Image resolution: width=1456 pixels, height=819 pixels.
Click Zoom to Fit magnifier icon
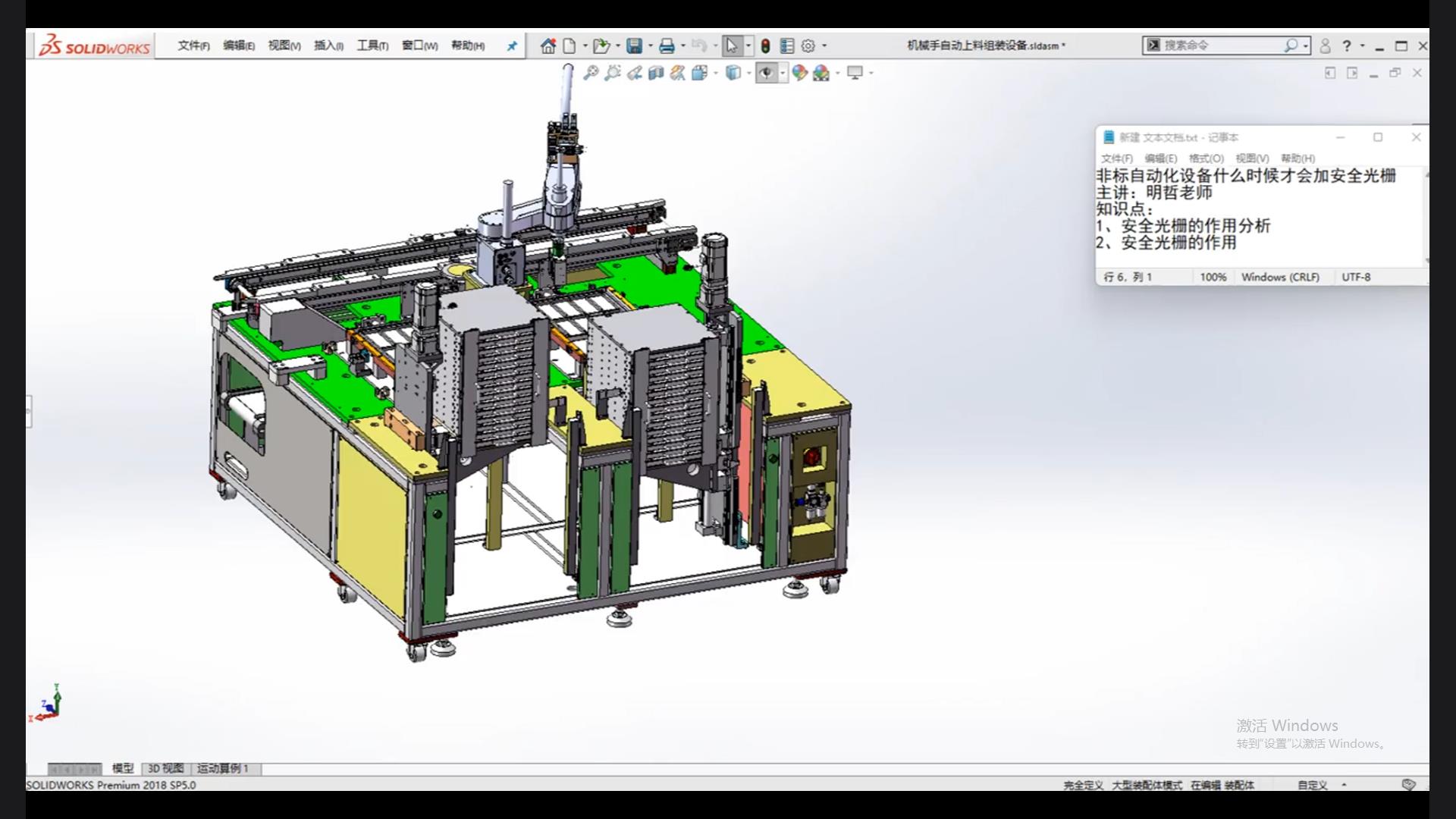[x=591, y=73]
